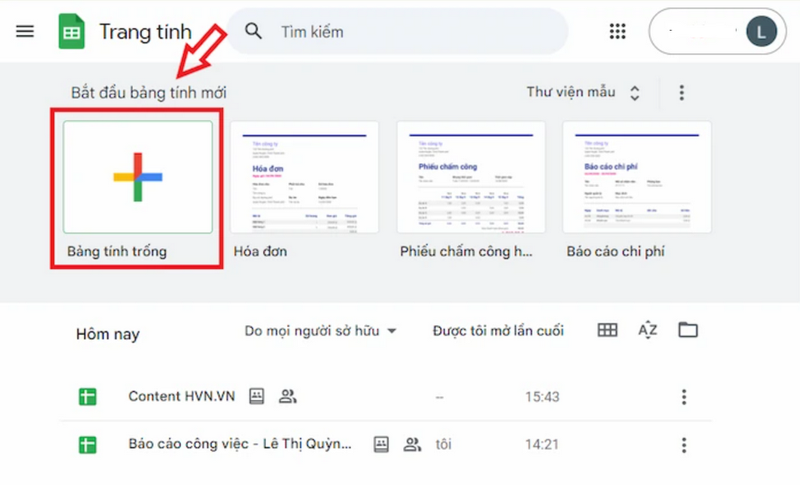The height and width of the screenshot is (485, 800).
Task: Open template section more options menu
Action: point(682,93)
